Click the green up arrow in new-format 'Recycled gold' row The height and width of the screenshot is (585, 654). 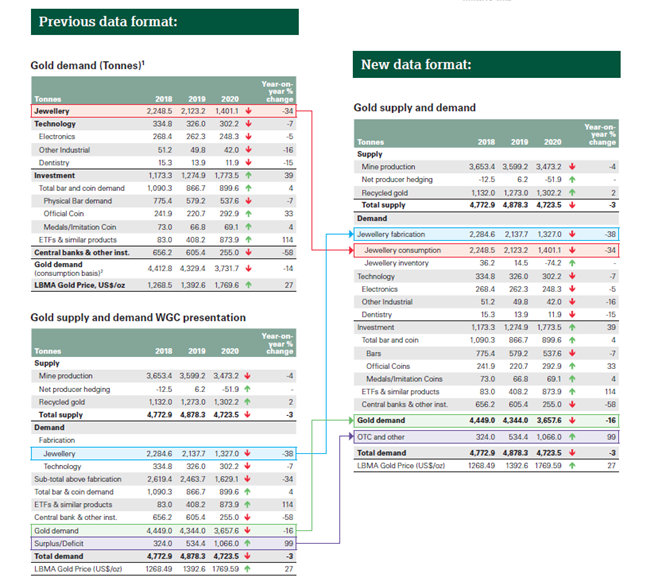tap(572, 193)
